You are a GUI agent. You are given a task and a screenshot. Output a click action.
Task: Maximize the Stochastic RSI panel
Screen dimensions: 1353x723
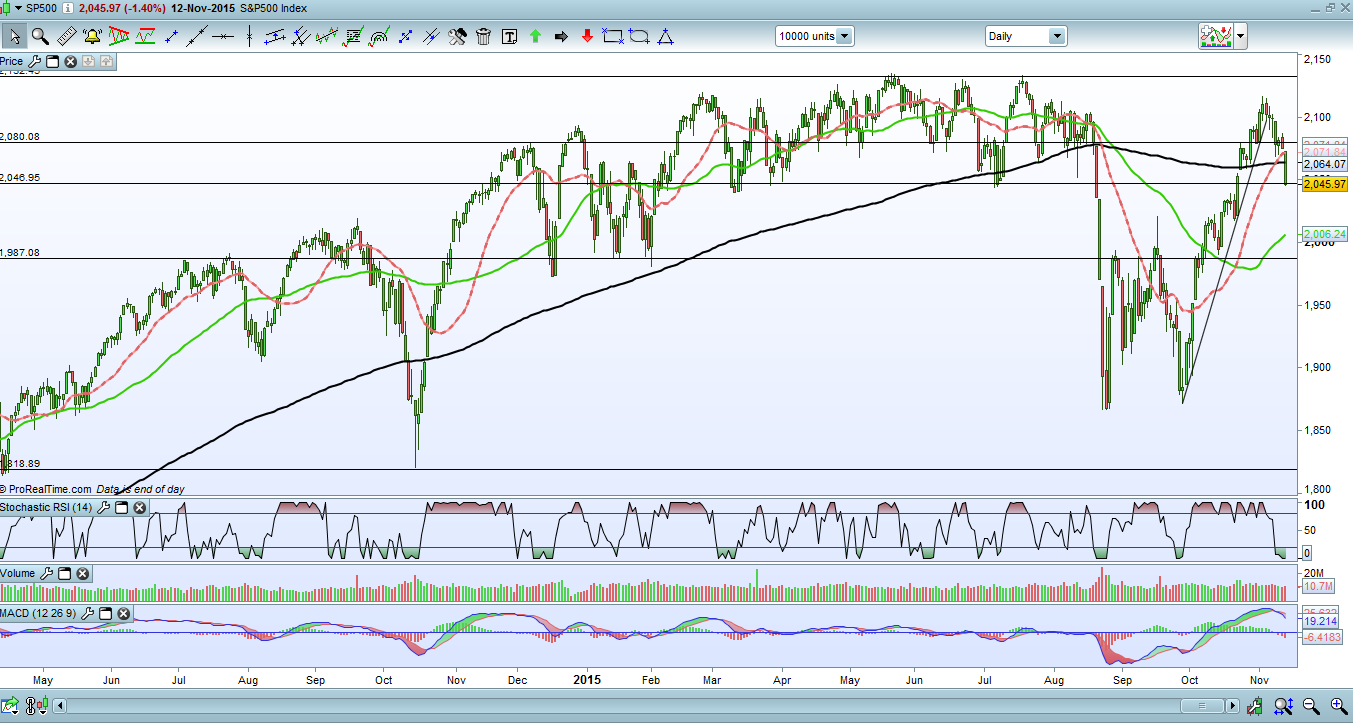tap(122, 508)
